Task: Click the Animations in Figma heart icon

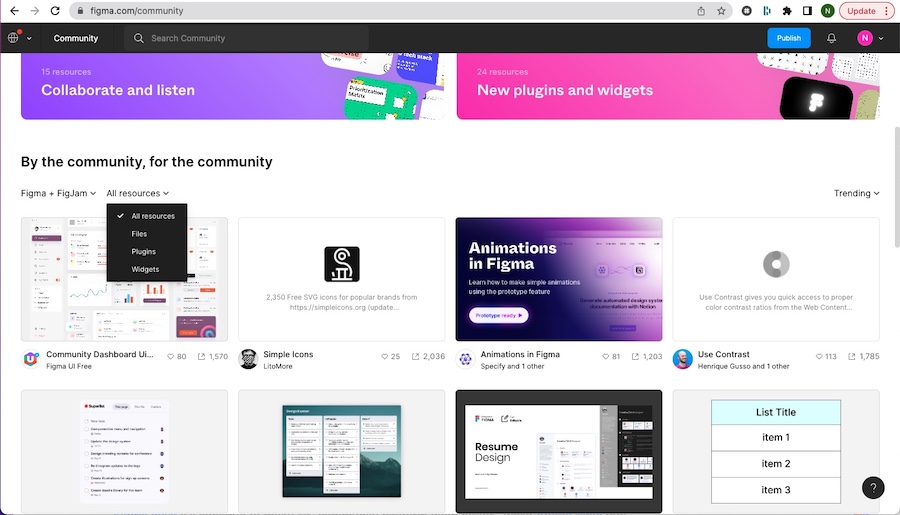Action: [602, 356]
